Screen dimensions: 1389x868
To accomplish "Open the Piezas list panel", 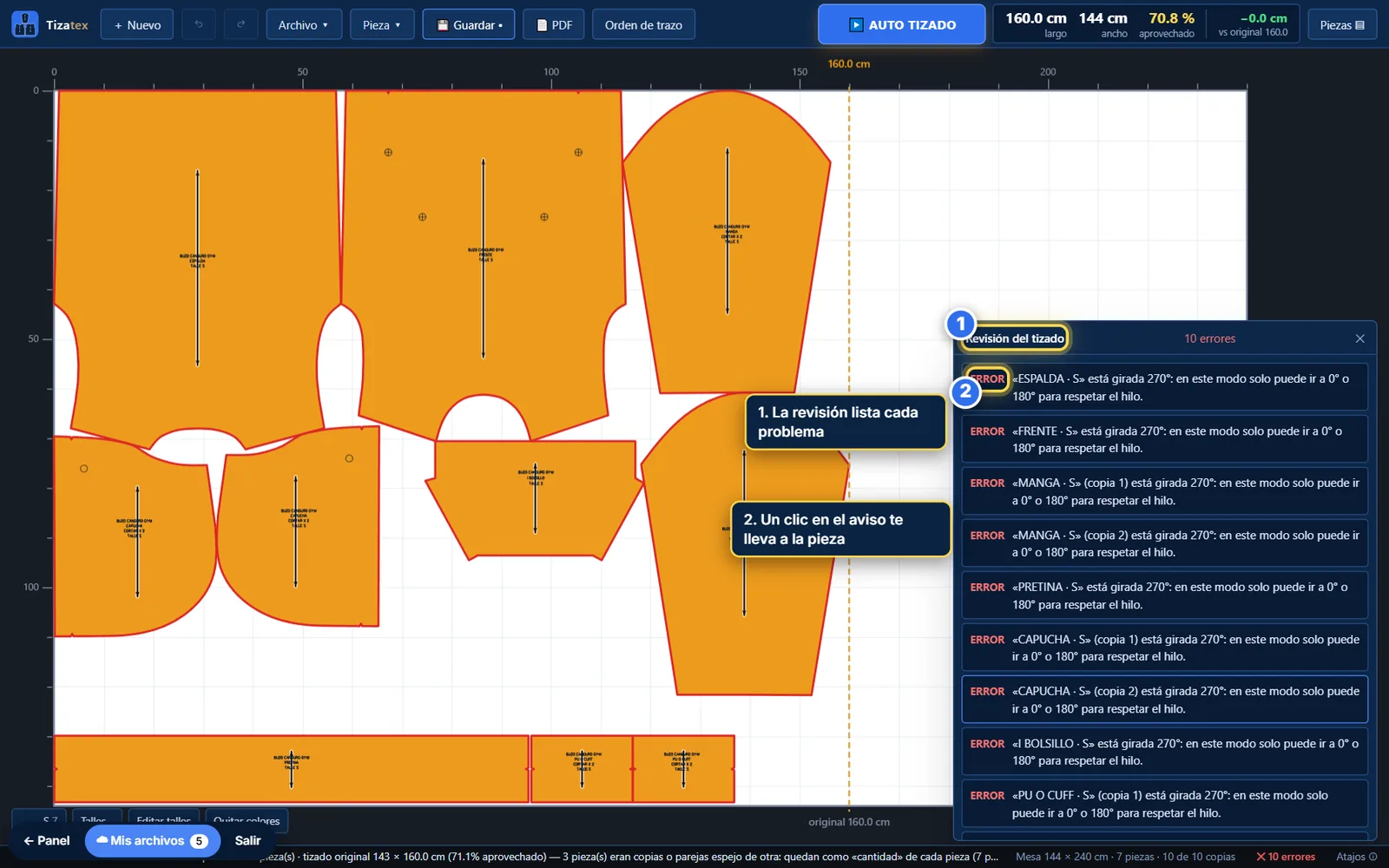I will pos(1342,24).
